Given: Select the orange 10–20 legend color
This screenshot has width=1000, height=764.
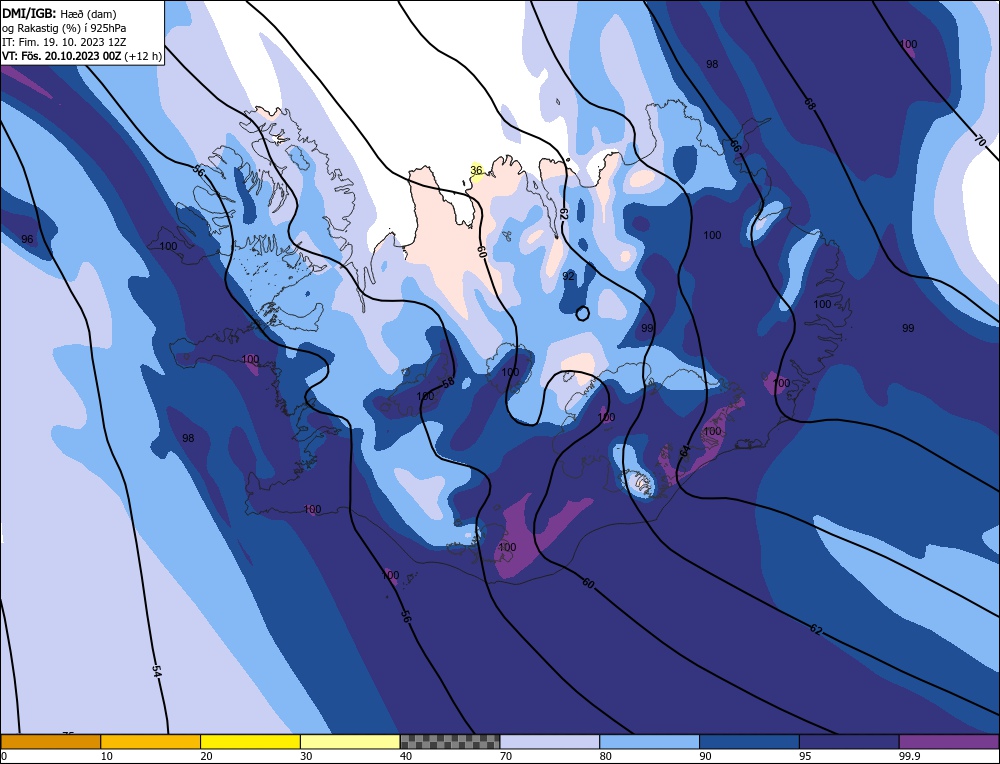Looking at the screenshot, I should 151,742.
